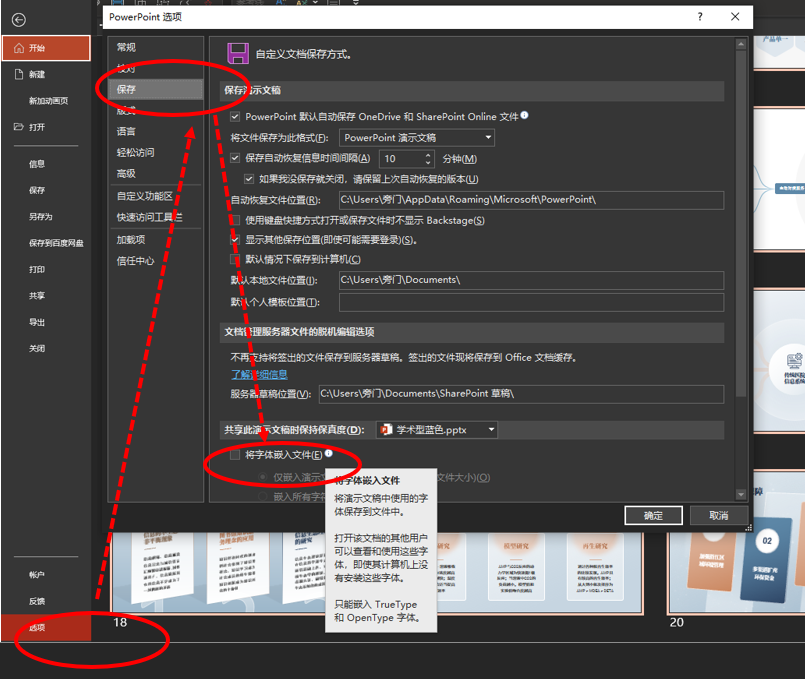The height and width of the screenshot is (679, 805).
Task: Toggle 如果我没保存就关闭 keep last version checkbox
Action: click(x=249, y=179)
